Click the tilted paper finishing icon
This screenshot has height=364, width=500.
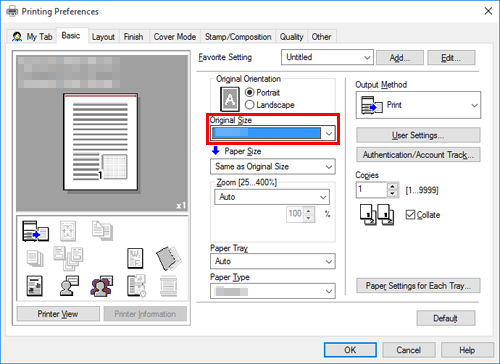(169, 258)
